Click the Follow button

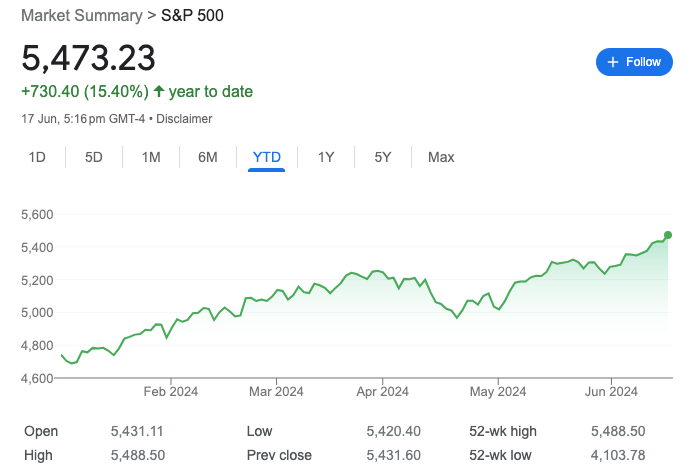pyautogui.click(x=635, y=62)
